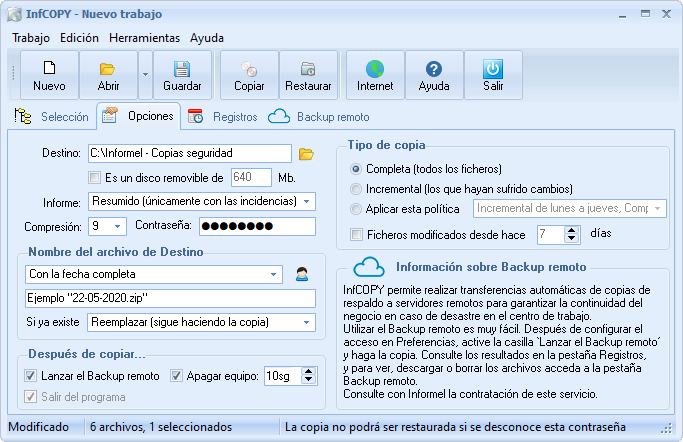
Task: Expand the 'Si ya existe' dropdown
Action: (x=306, y=322)
